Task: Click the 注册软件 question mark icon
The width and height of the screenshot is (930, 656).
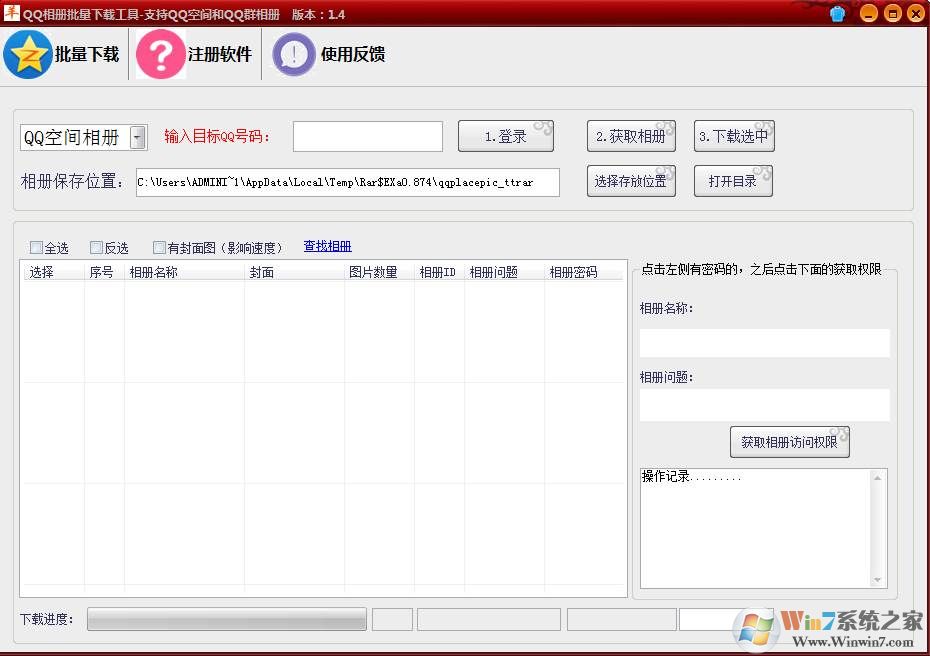Action: (x=160, y=54)
